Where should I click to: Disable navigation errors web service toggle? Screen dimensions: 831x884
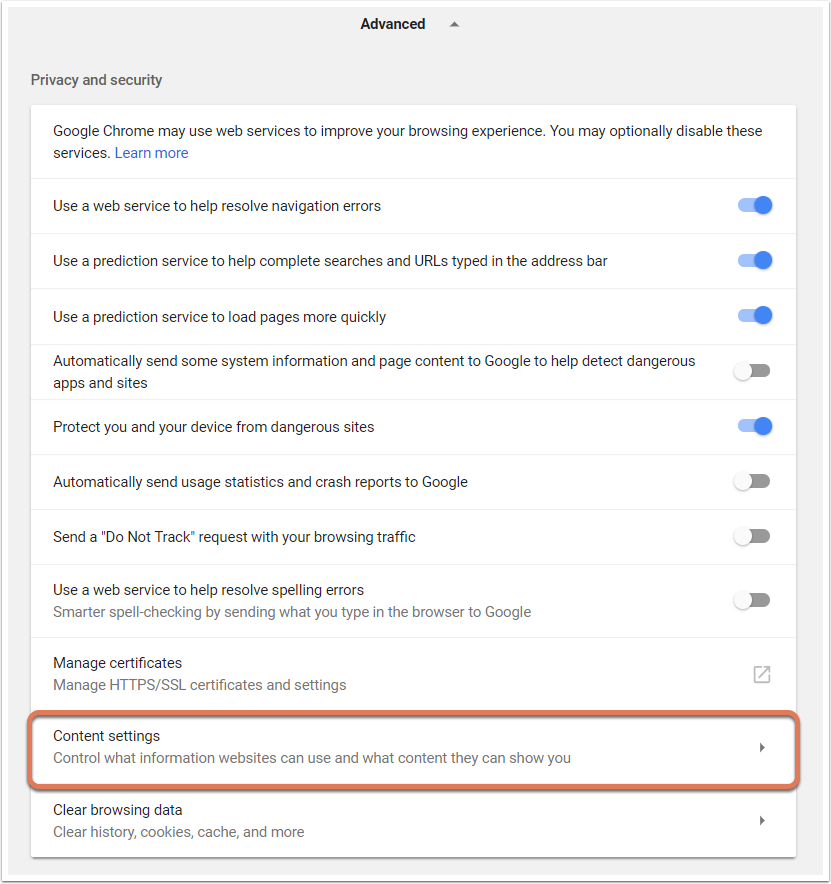point(755,205)
